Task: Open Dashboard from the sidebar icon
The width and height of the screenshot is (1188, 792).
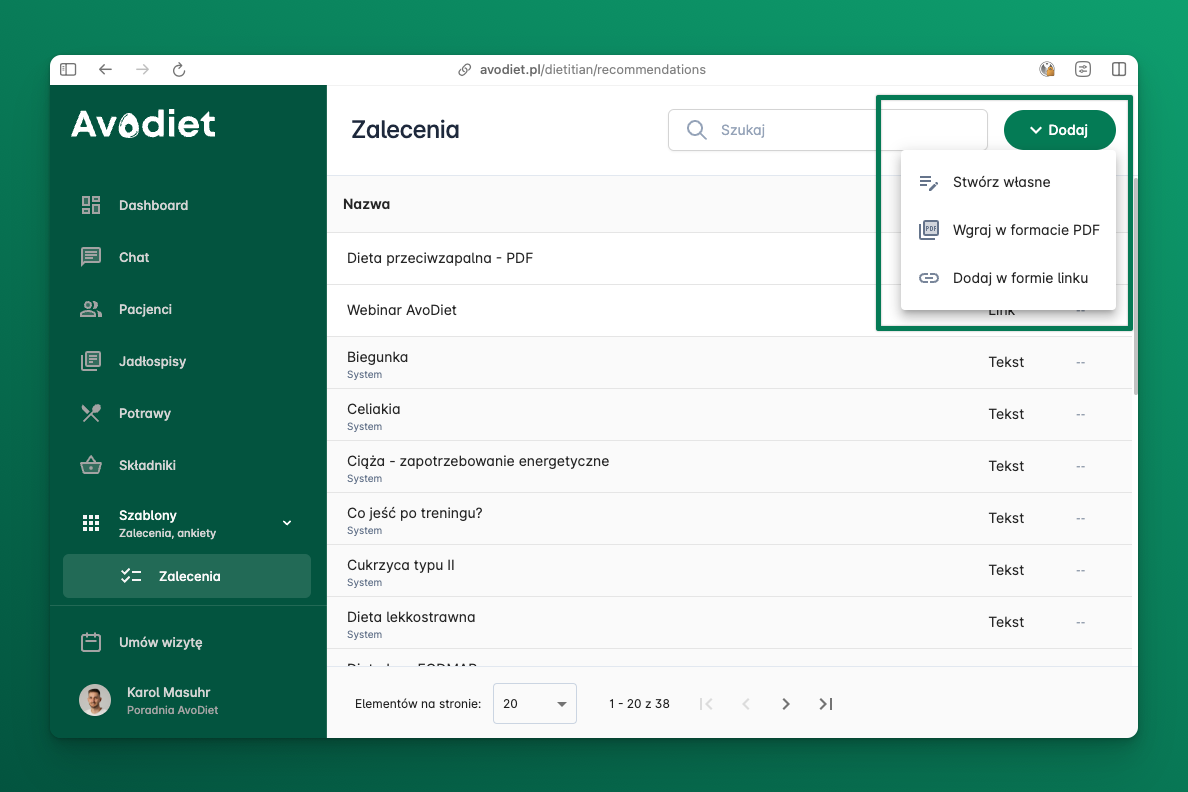Action: click(91, 205)
